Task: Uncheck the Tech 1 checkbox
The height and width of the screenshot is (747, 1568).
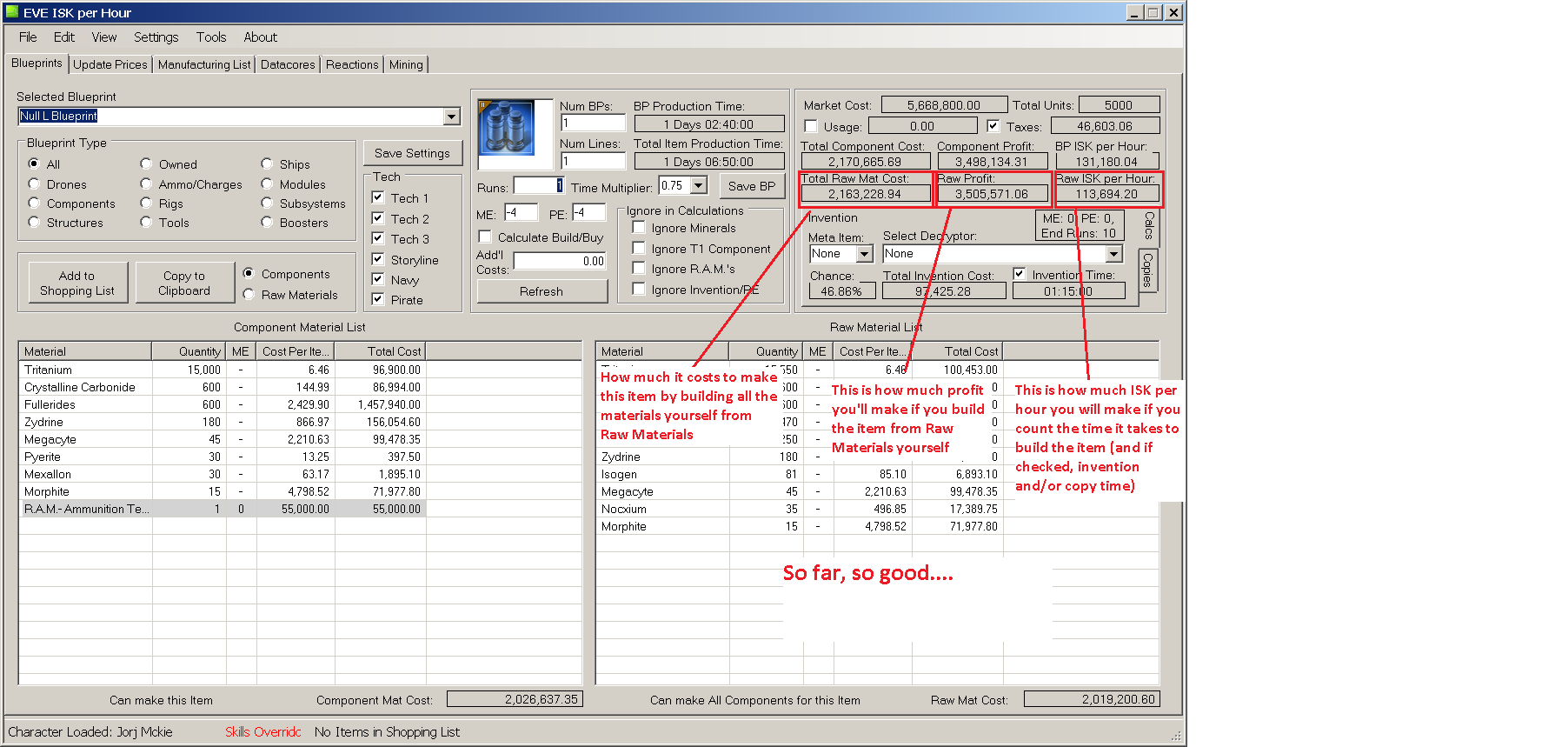Action: click(378, 197)
